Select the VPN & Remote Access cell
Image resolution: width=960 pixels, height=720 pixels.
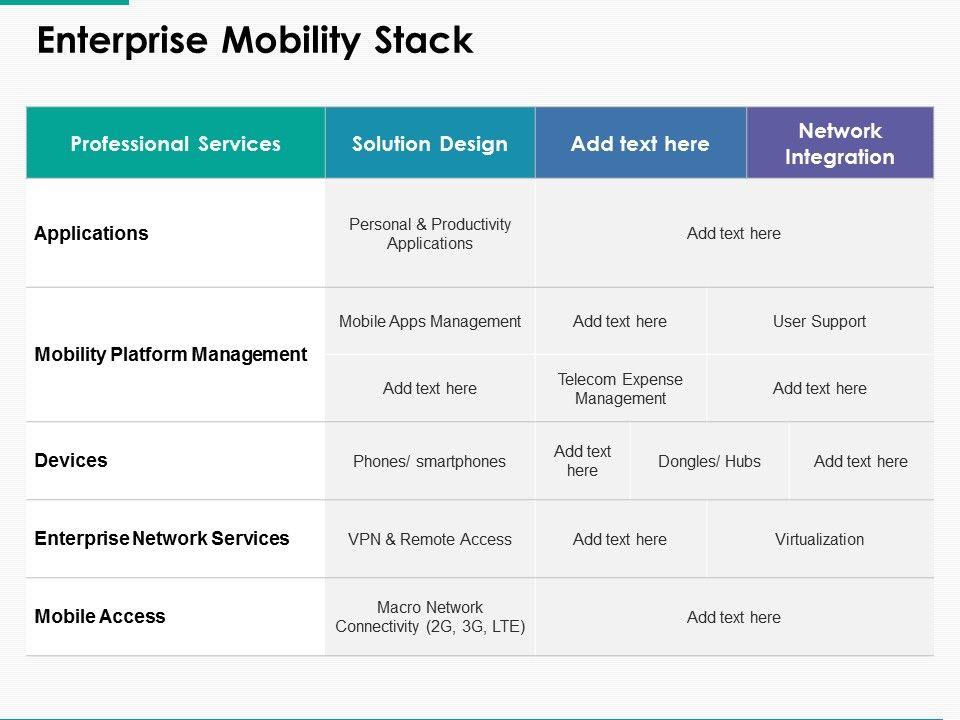[430, 539]
